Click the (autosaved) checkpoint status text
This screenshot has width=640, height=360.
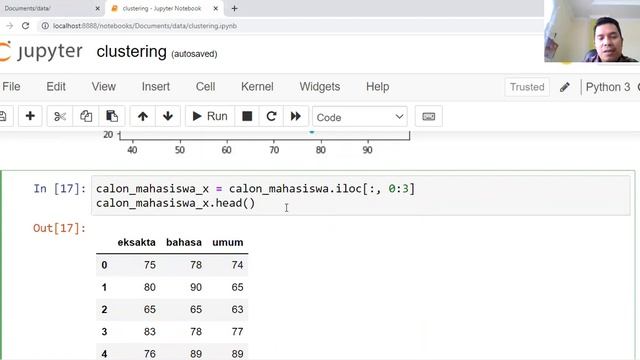pos(194,54)
